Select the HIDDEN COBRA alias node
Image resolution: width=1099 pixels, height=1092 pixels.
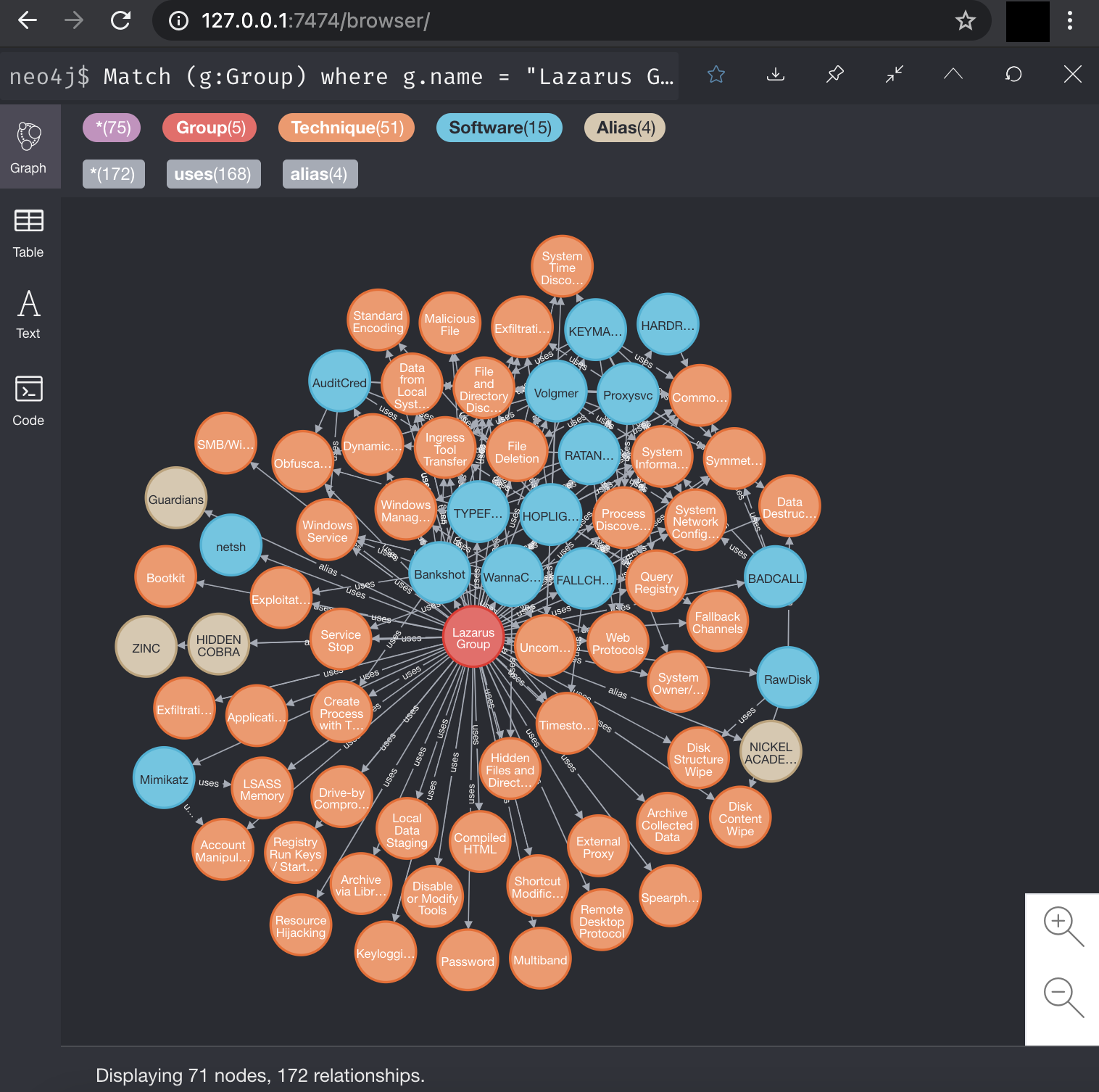[x=218, y=645]
